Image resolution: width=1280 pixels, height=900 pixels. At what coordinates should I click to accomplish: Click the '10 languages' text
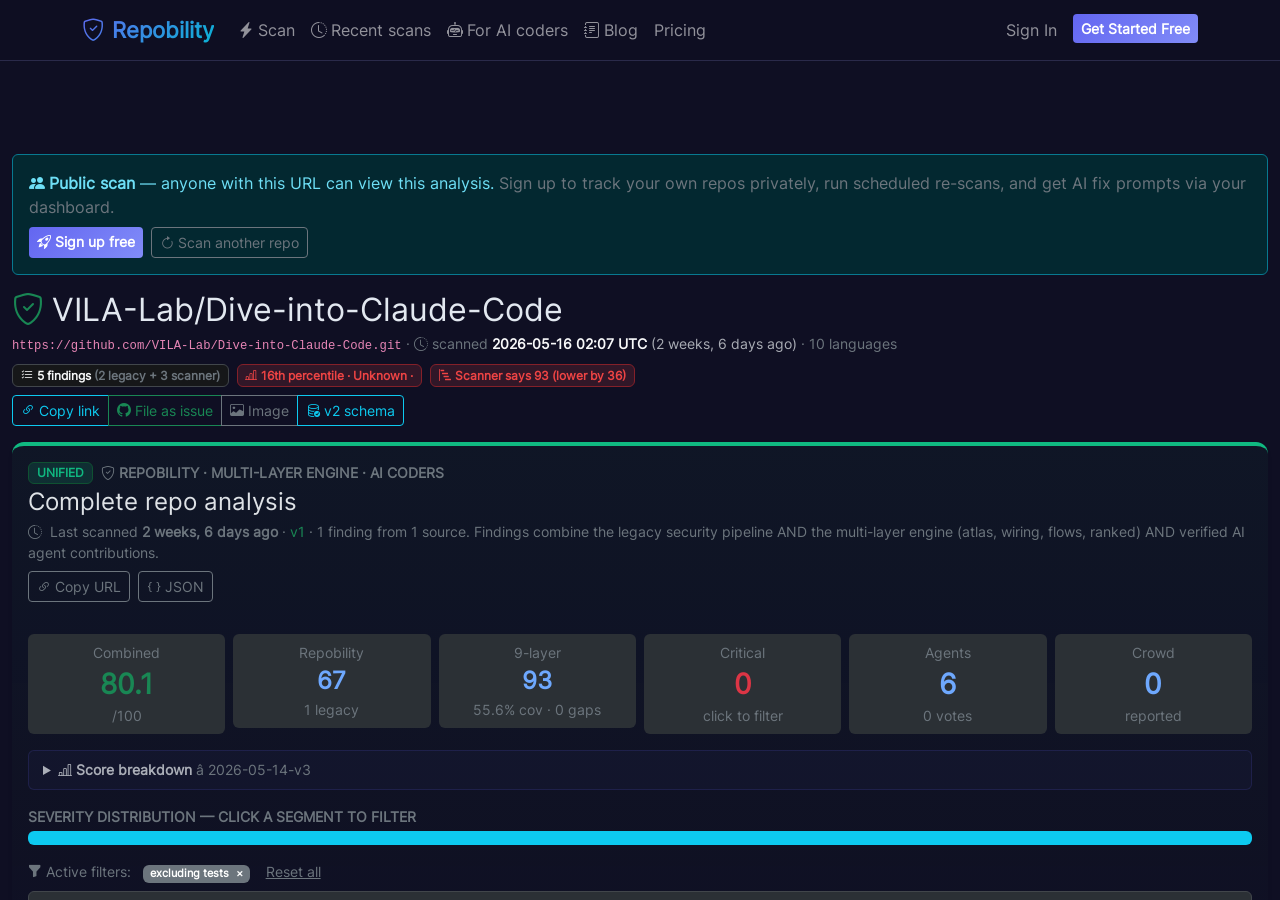[x=853, y=344]
